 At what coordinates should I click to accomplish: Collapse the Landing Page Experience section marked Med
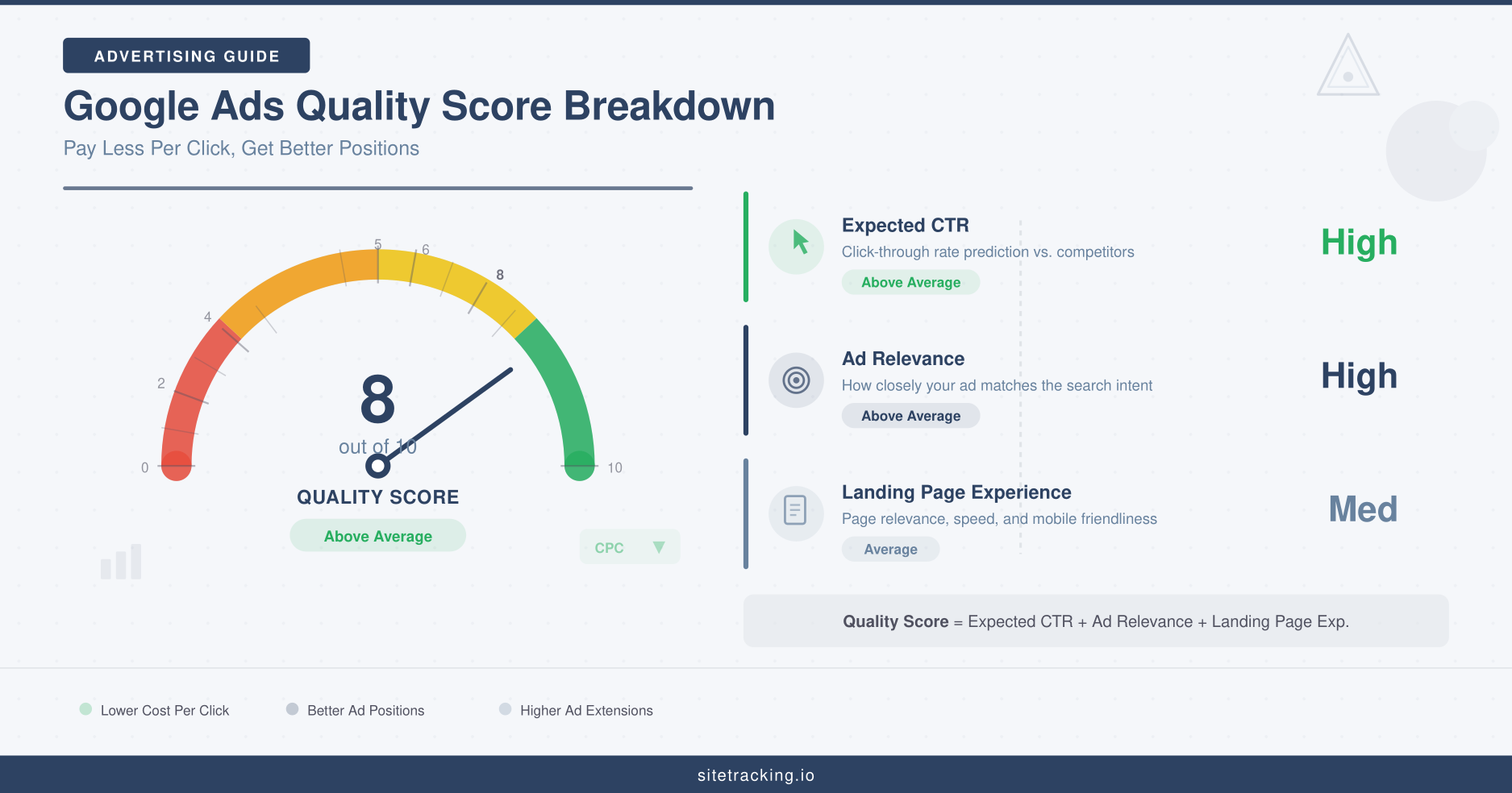coord(1363,509)
